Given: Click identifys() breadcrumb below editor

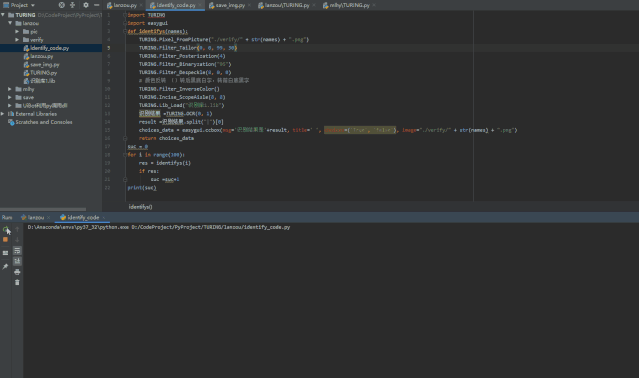Looking at the screenshot, I should pyautogui.click(x=141, y=207).
